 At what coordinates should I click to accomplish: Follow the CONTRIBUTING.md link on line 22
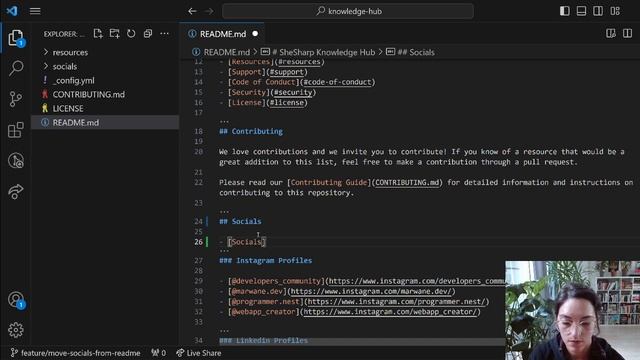407,182
